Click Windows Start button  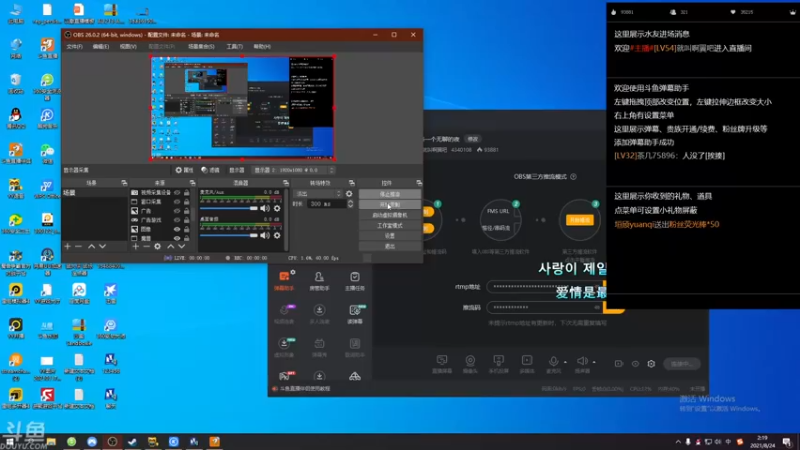pos(10,442)
